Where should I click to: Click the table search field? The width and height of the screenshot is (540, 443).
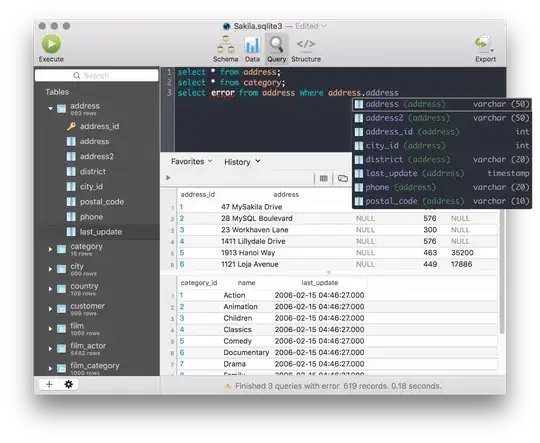(x=97, y=75)
